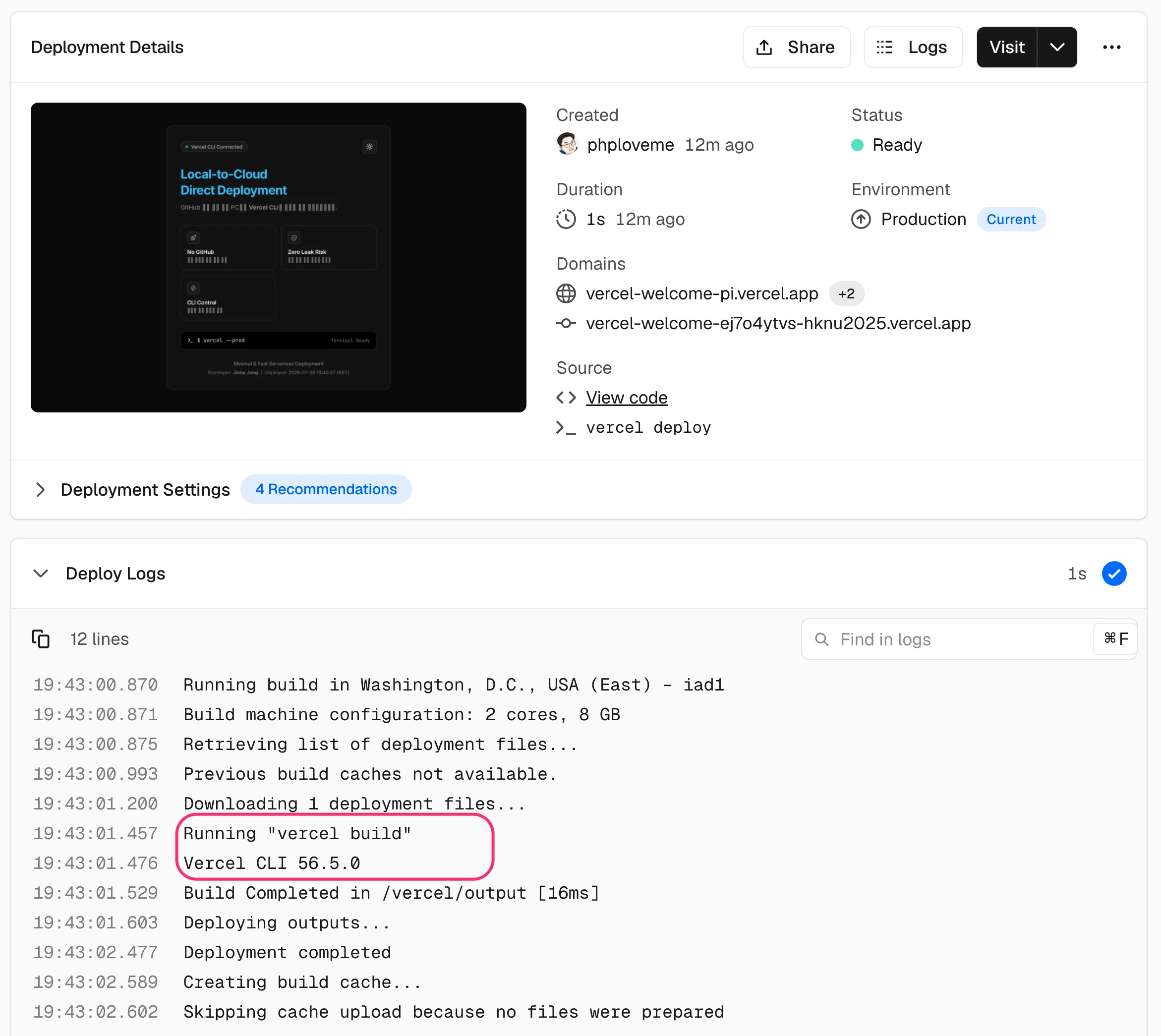Copy the logs with the copy icon
1161x1036 pixels.
[x=41, y=638]
